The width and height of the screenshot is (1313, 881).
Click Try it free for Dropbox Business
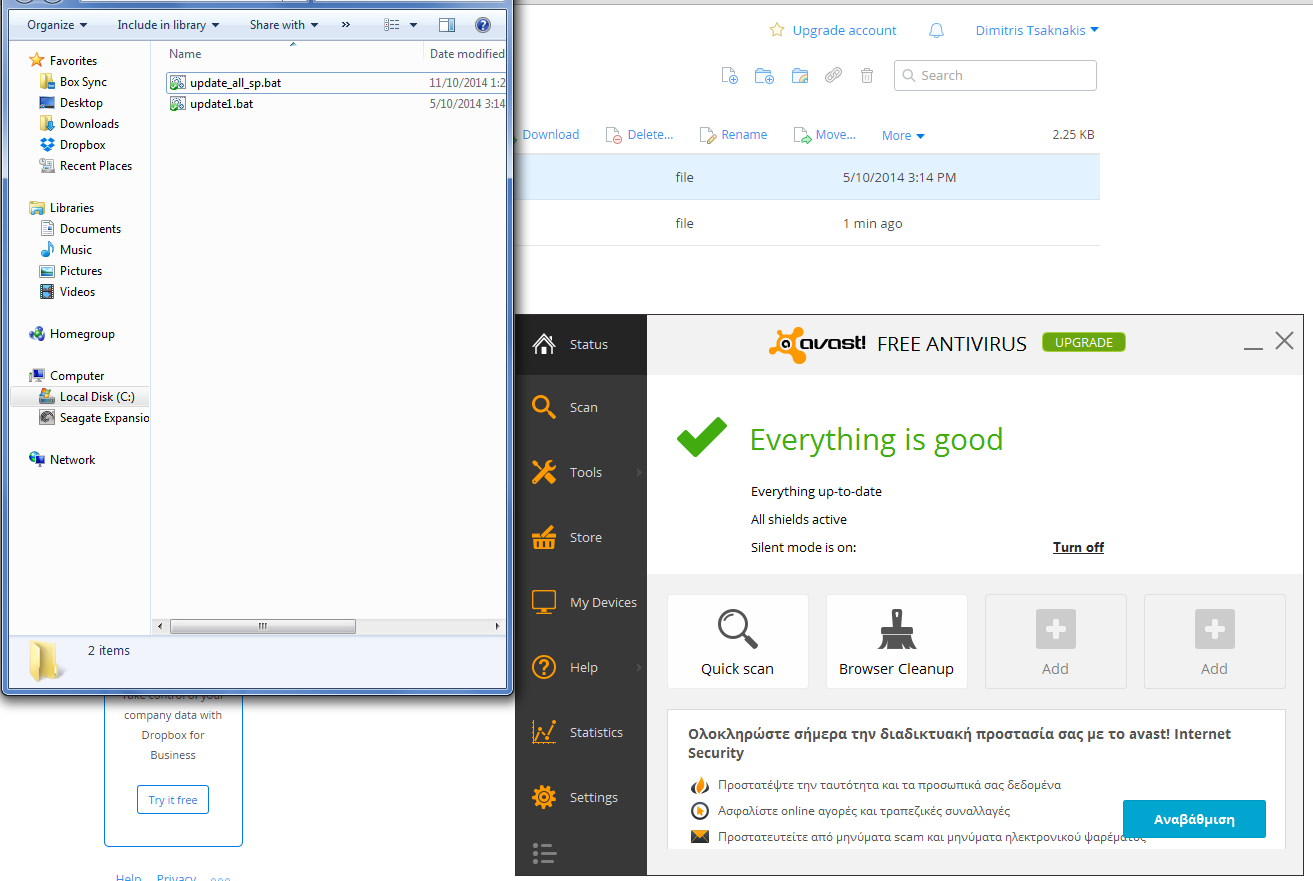point(173,800)
